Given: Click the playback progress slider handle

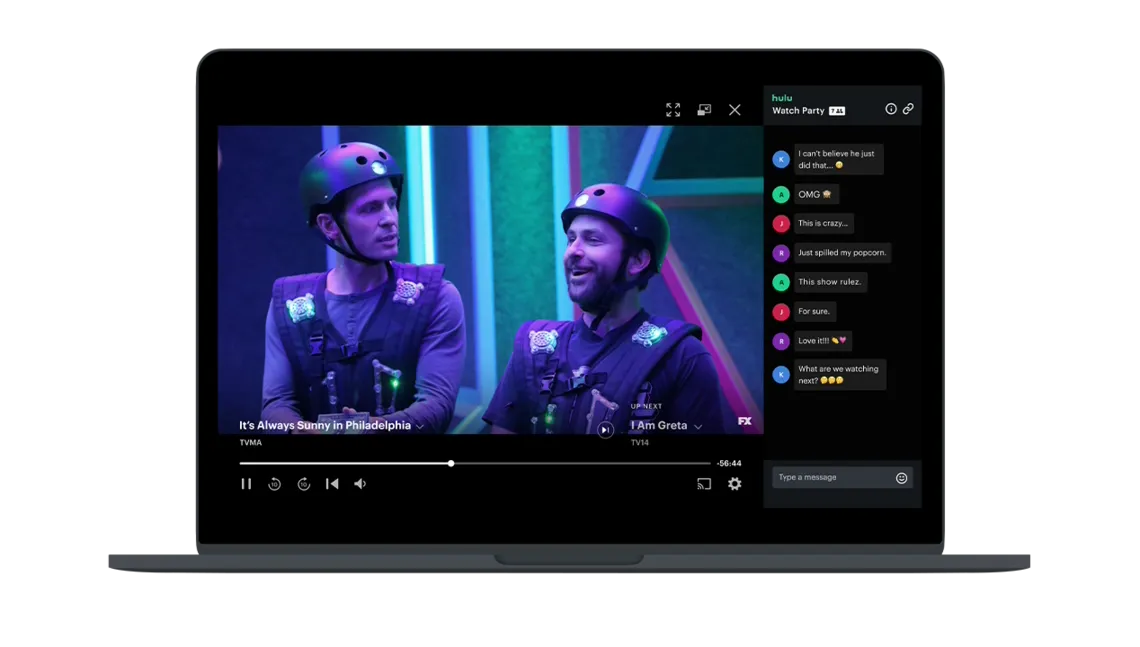Looking at the screenshot, I should (x=451, y=463).
